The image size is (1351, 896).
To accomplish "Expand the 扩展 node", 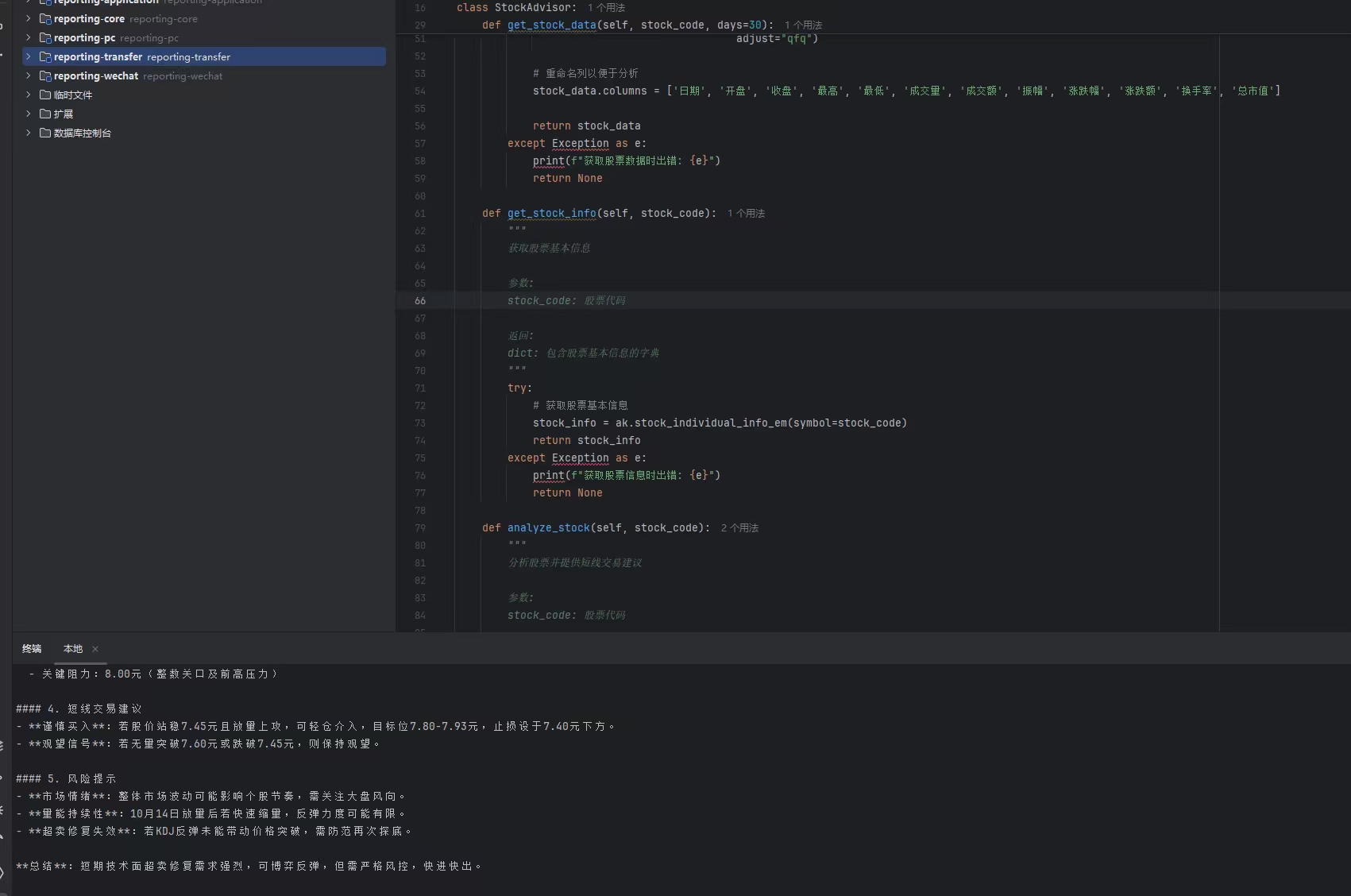I will [29, 114].
